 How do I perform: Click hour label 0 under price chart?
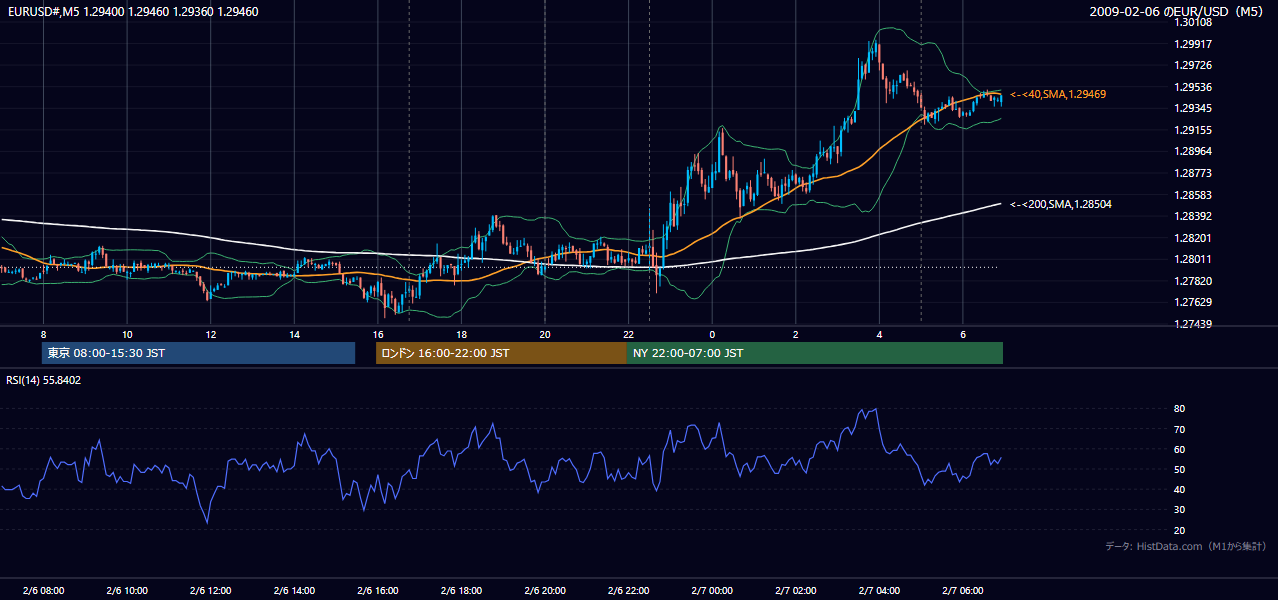pyautogui.click(x=712, y=334)
